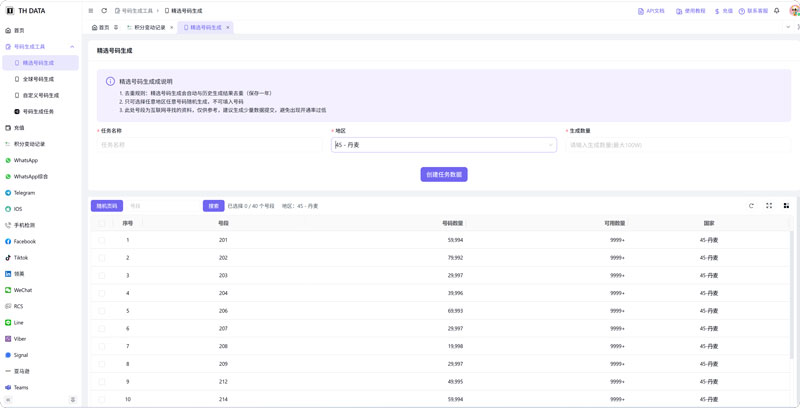Collapse the 号码生成工具 sidebar group
This screenshot has width=800, height=408.
[72, 47]
